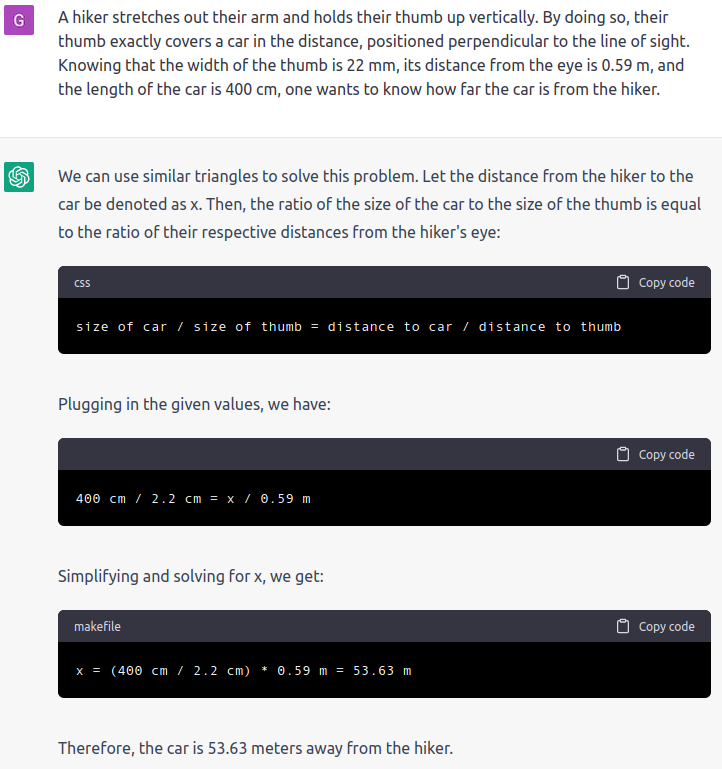Click the css language label
This screenshot has width=722, height=769.
82,283
